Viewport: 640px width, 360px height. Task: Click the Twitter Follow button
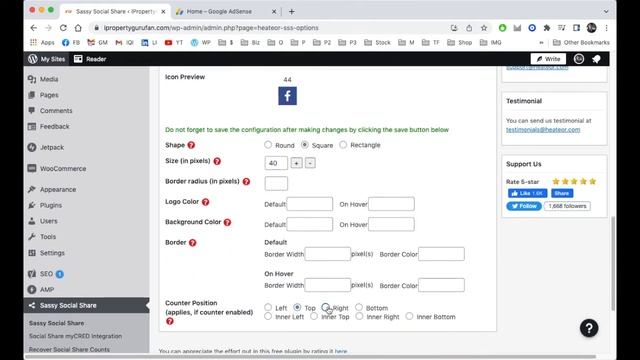click(x=524, y=206)
